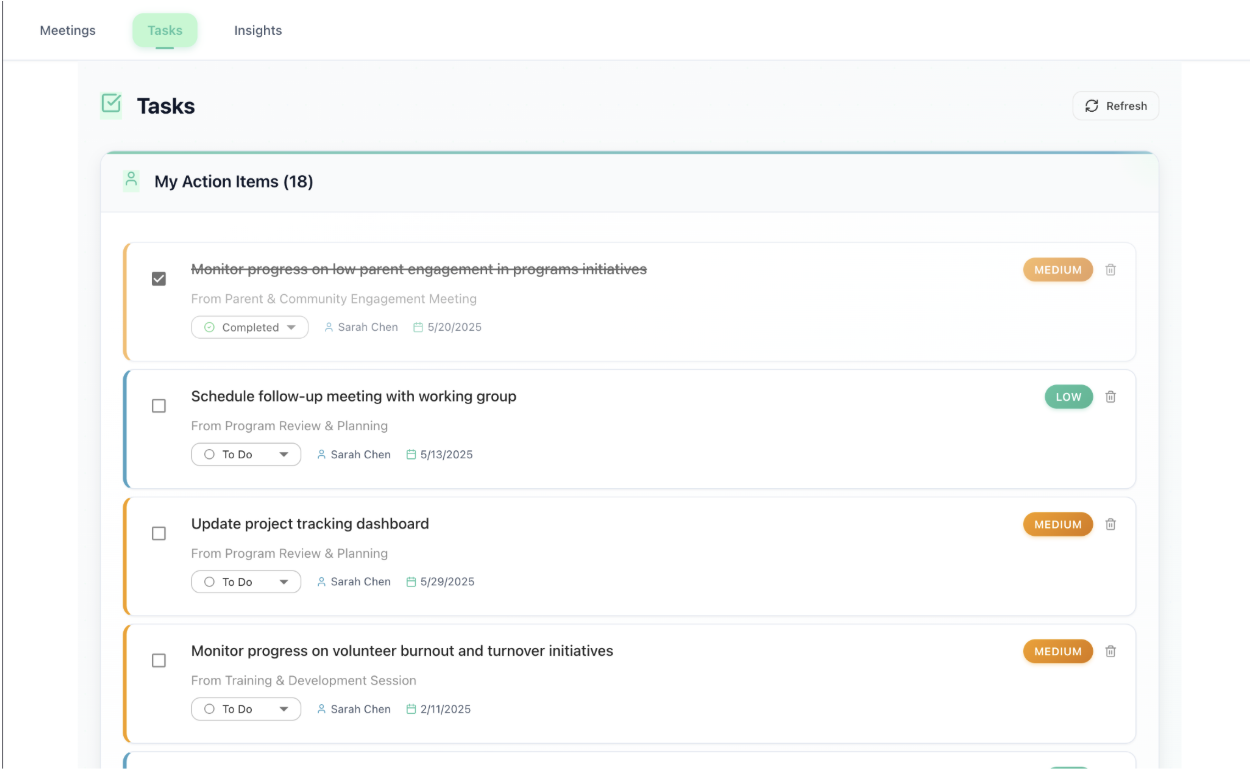Switch to the Meetings tab
This screenshot has width=1260, height=776.
coord(68,30)
